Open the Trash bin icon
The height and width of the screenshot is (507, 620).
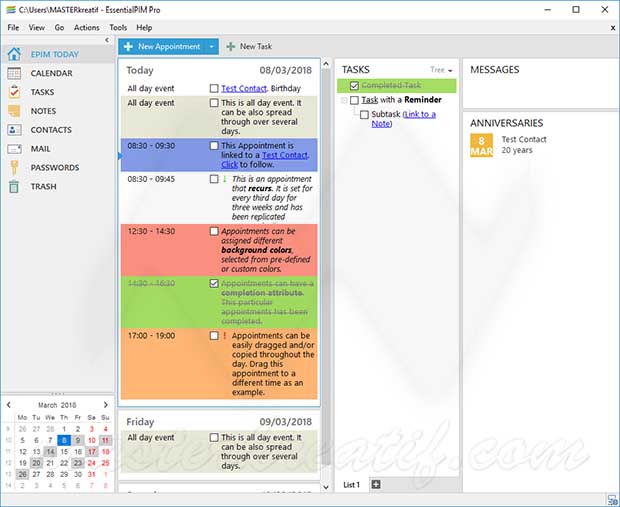14,186
